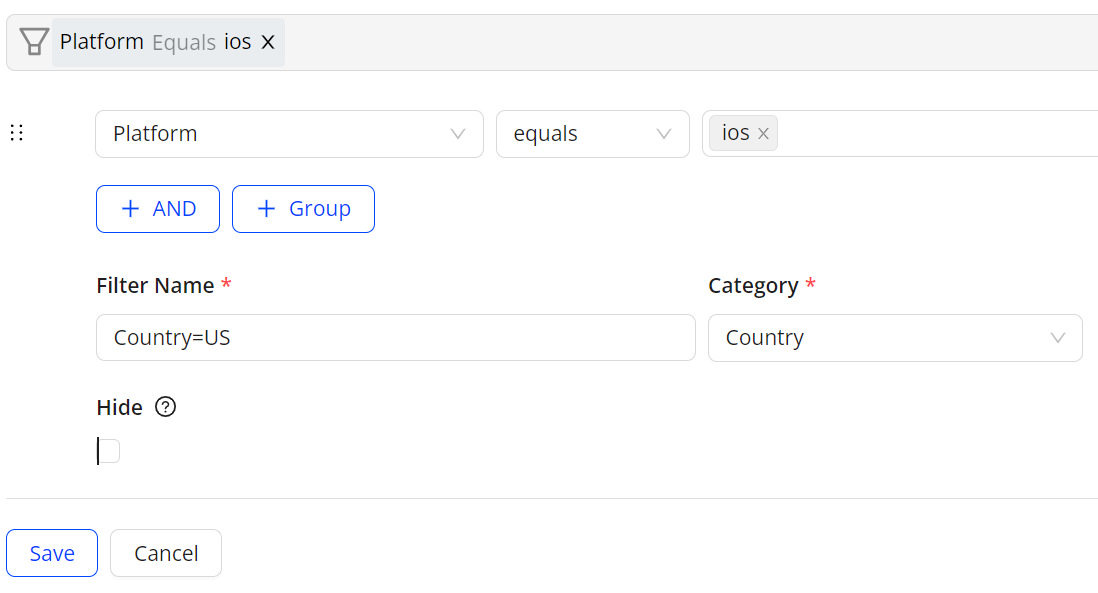Toggle the Hide checkbox
Screen dimensions: 1098x593
pyautogui.click(x=109, y=452)
